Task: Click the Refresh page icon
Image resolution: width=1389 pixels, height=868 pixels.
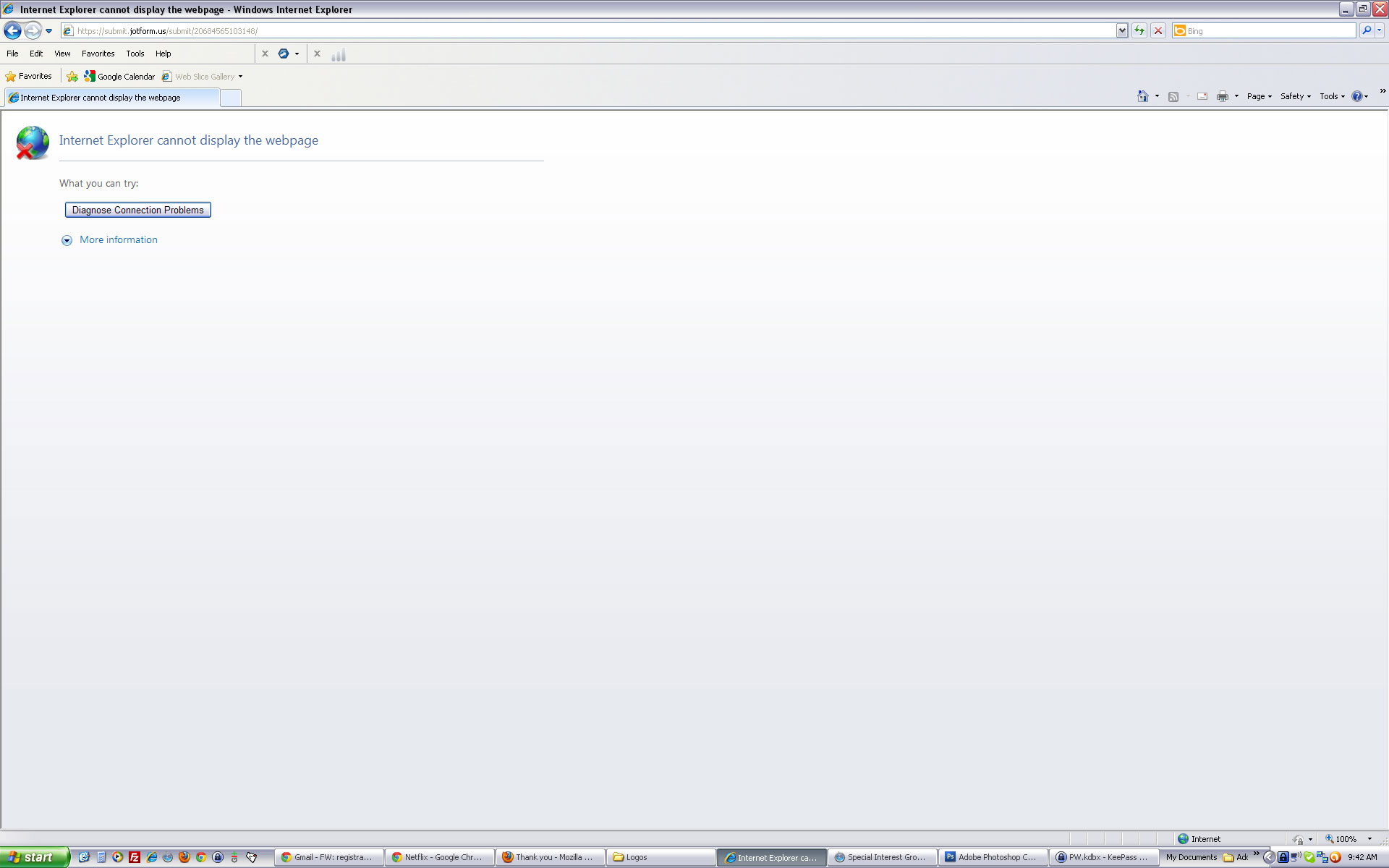Action: (1139, 30)
